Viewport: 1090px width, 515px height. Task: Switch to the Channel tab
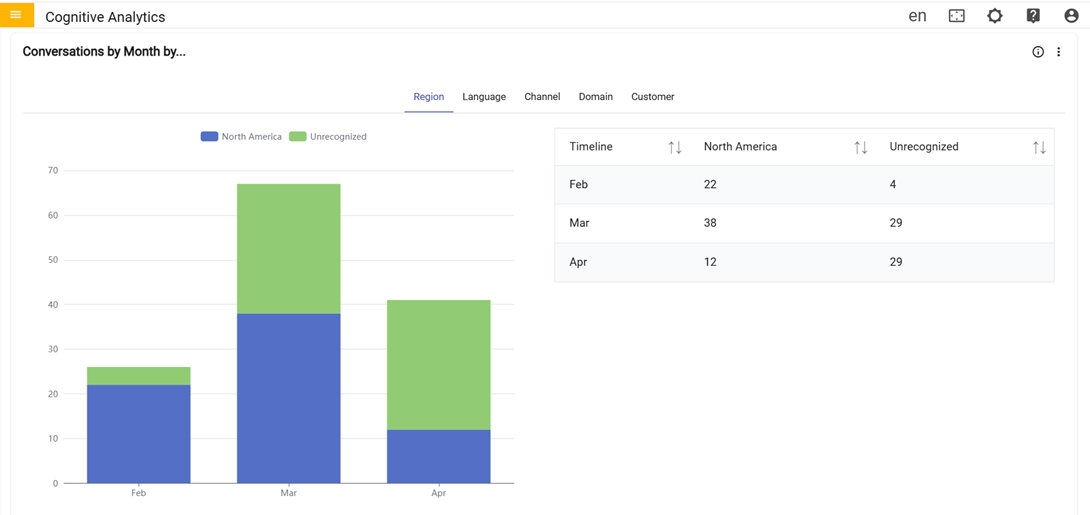(x=542, y=97)
